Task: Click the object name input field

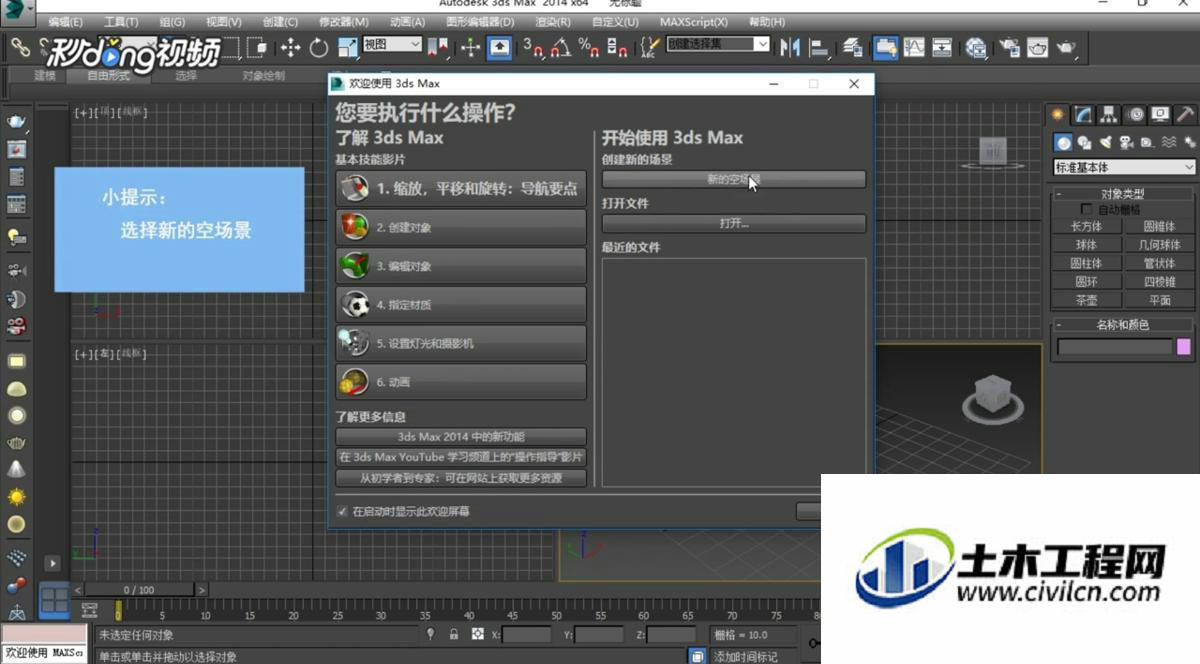Action: pos(1114,347)
